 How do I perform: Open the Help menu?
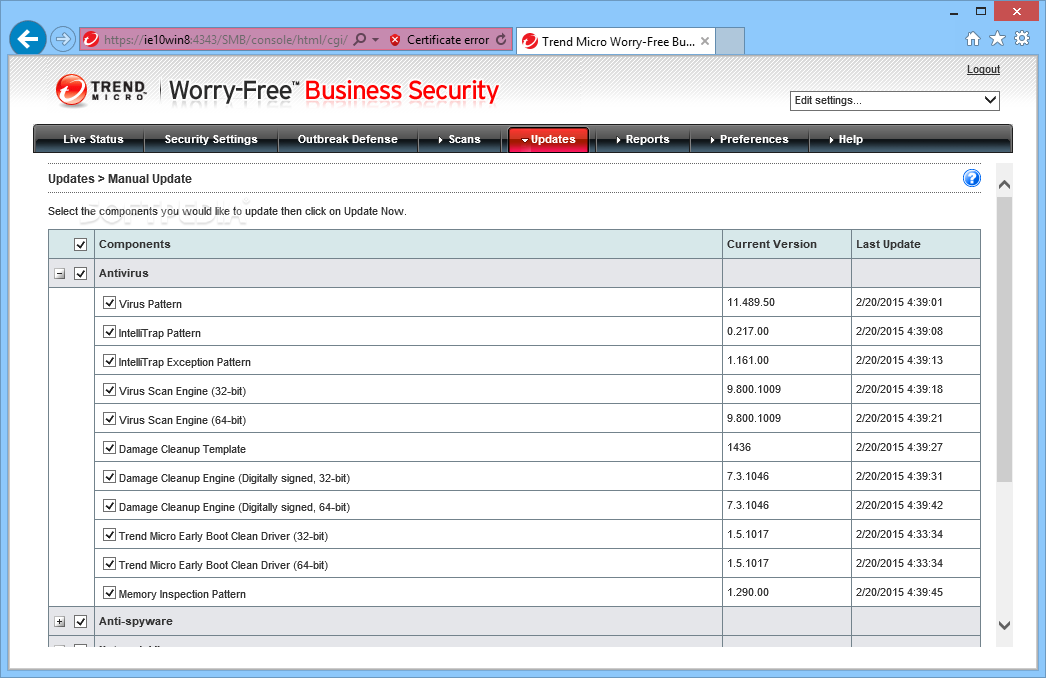click(x=846, y=139)
